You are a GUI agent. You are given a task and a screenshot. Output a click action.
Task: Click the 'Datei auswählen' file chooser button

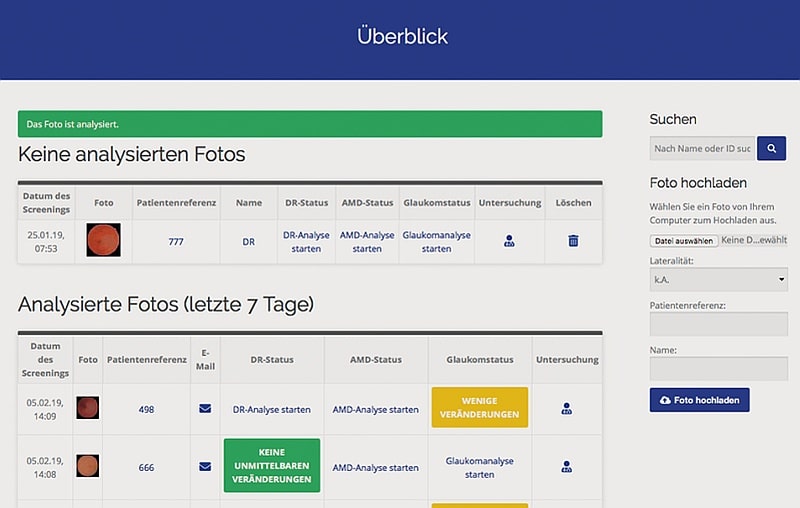coord(683,241)
